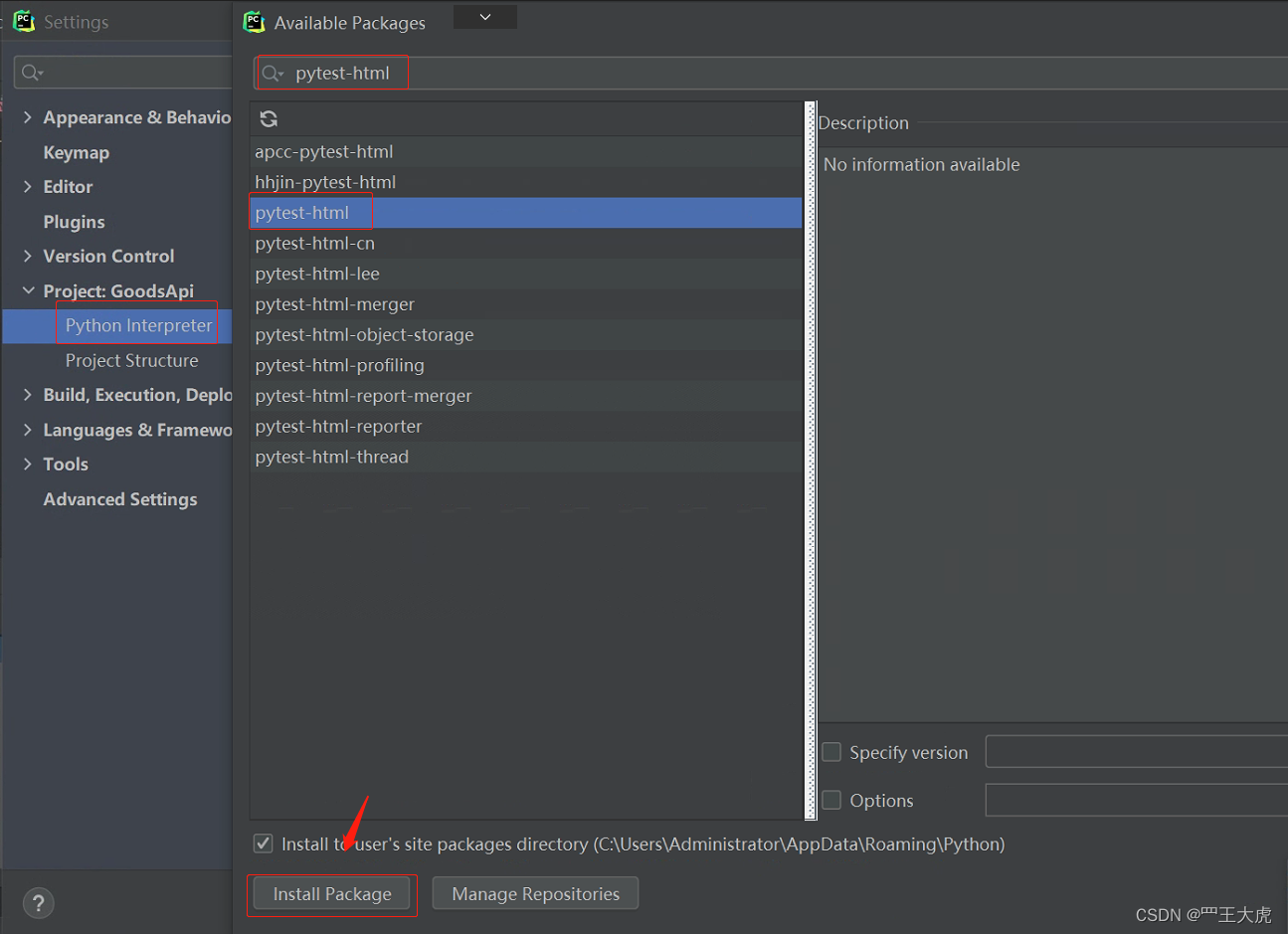This screenshot has height=934, width=1288.
Task: Expand Build, Execution, Deployment group
Action: pos(28,395)
